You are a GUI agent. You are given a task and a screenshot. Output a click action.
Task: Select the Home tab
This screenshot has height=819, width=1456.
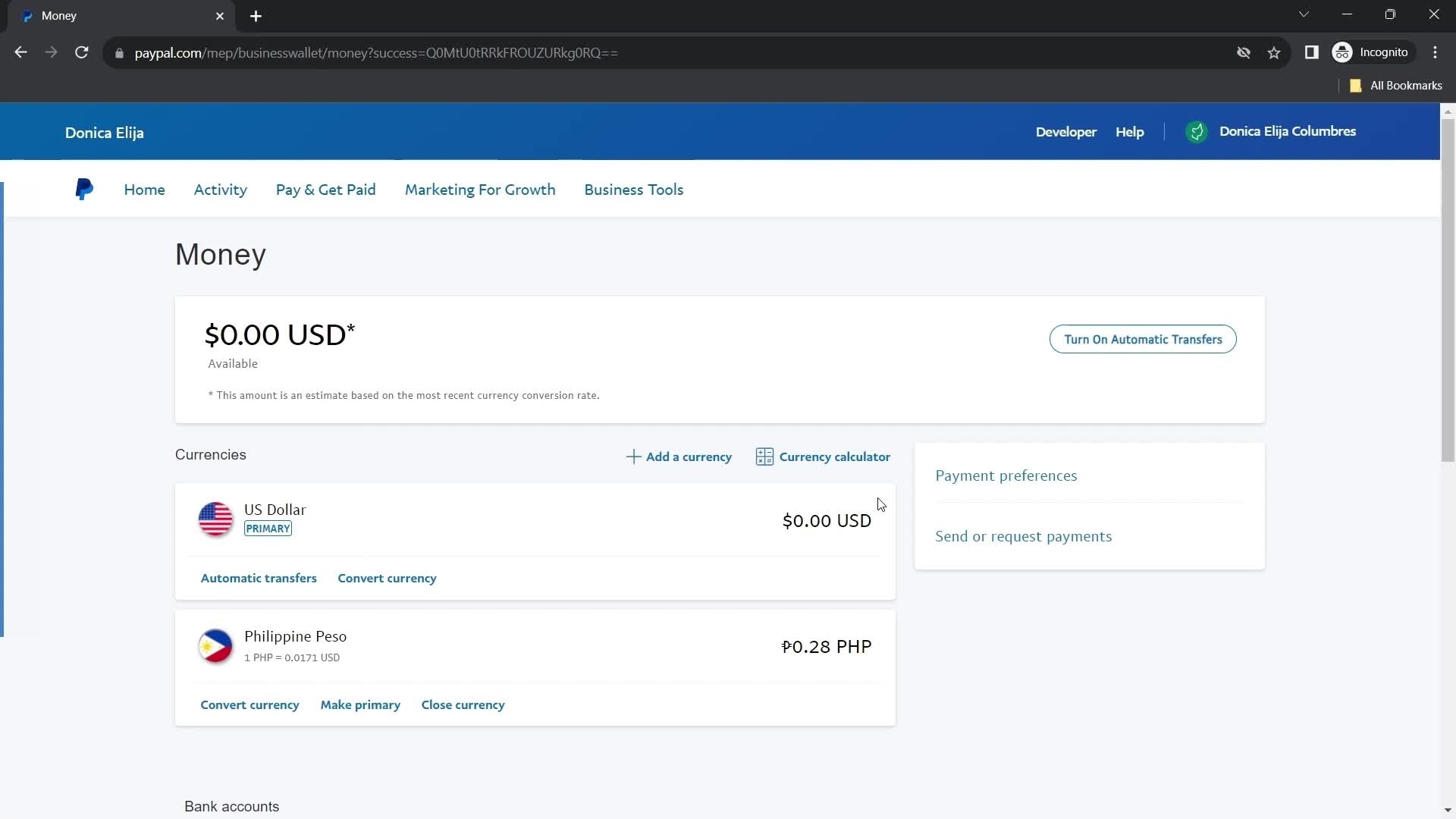click(x=145, y=190)
